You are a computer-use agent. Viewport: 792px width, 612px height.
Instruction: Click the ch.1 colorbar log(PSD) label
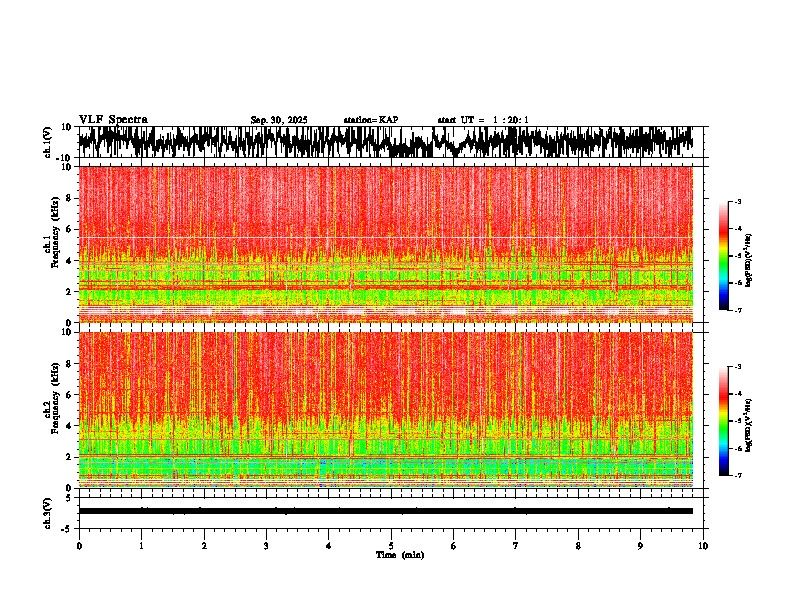749,261
